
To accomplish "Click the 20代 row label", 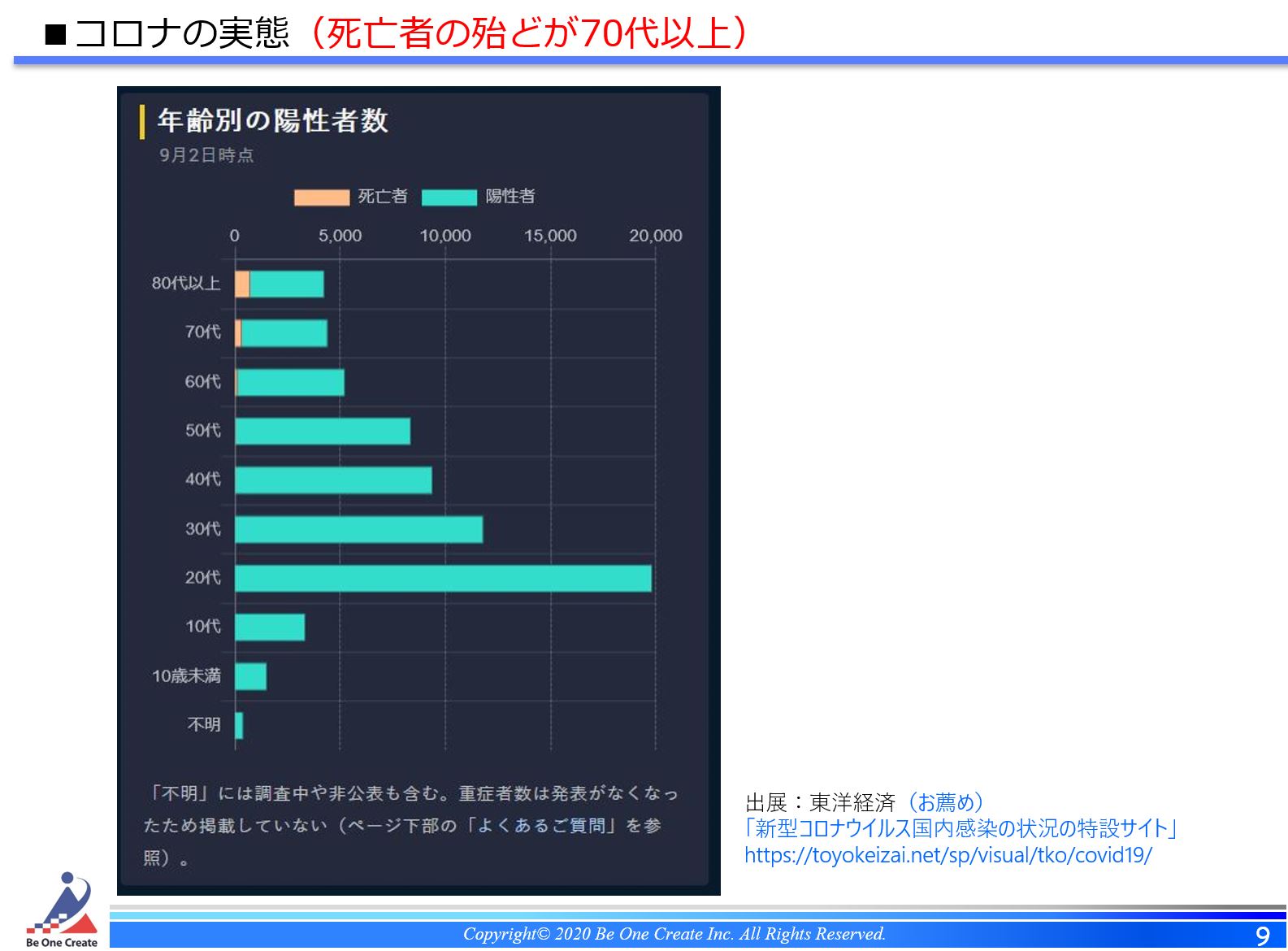I will [x=203, y=578].
